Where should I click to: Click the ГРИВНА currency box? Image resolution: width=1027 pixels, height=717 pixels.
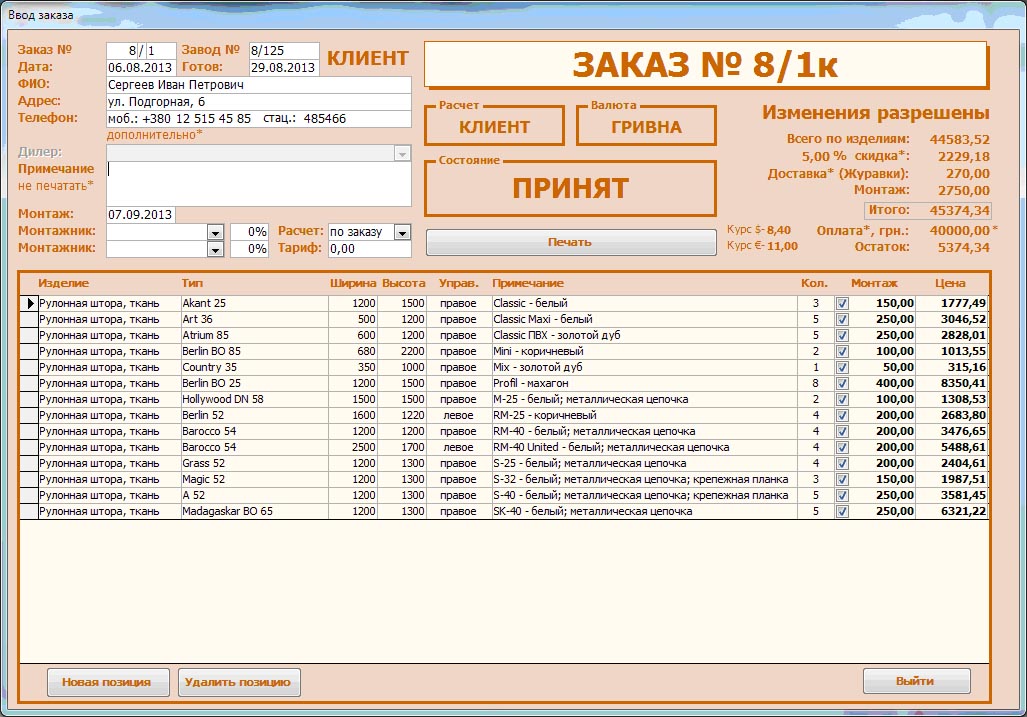pos(647,127)
